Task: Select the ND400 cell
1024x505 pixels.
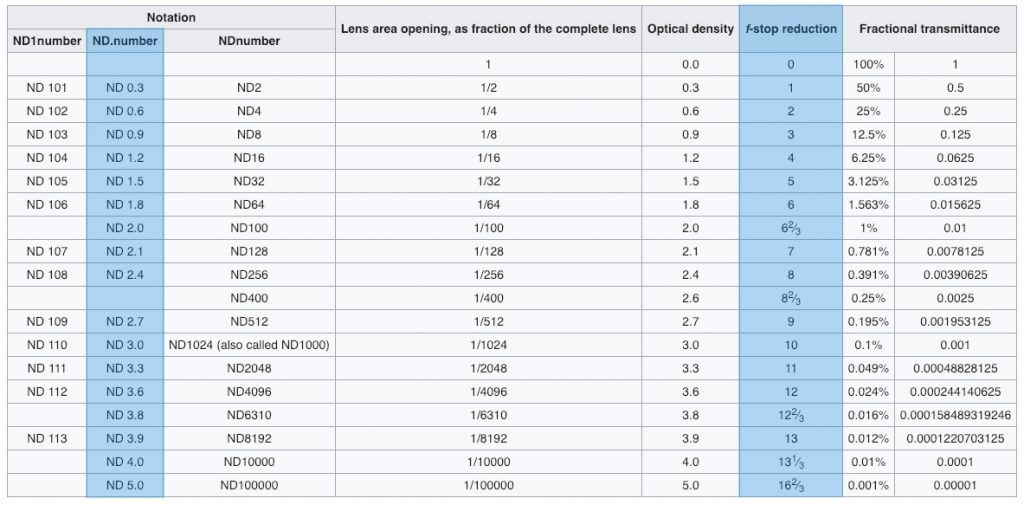Action: coord(248,298)
